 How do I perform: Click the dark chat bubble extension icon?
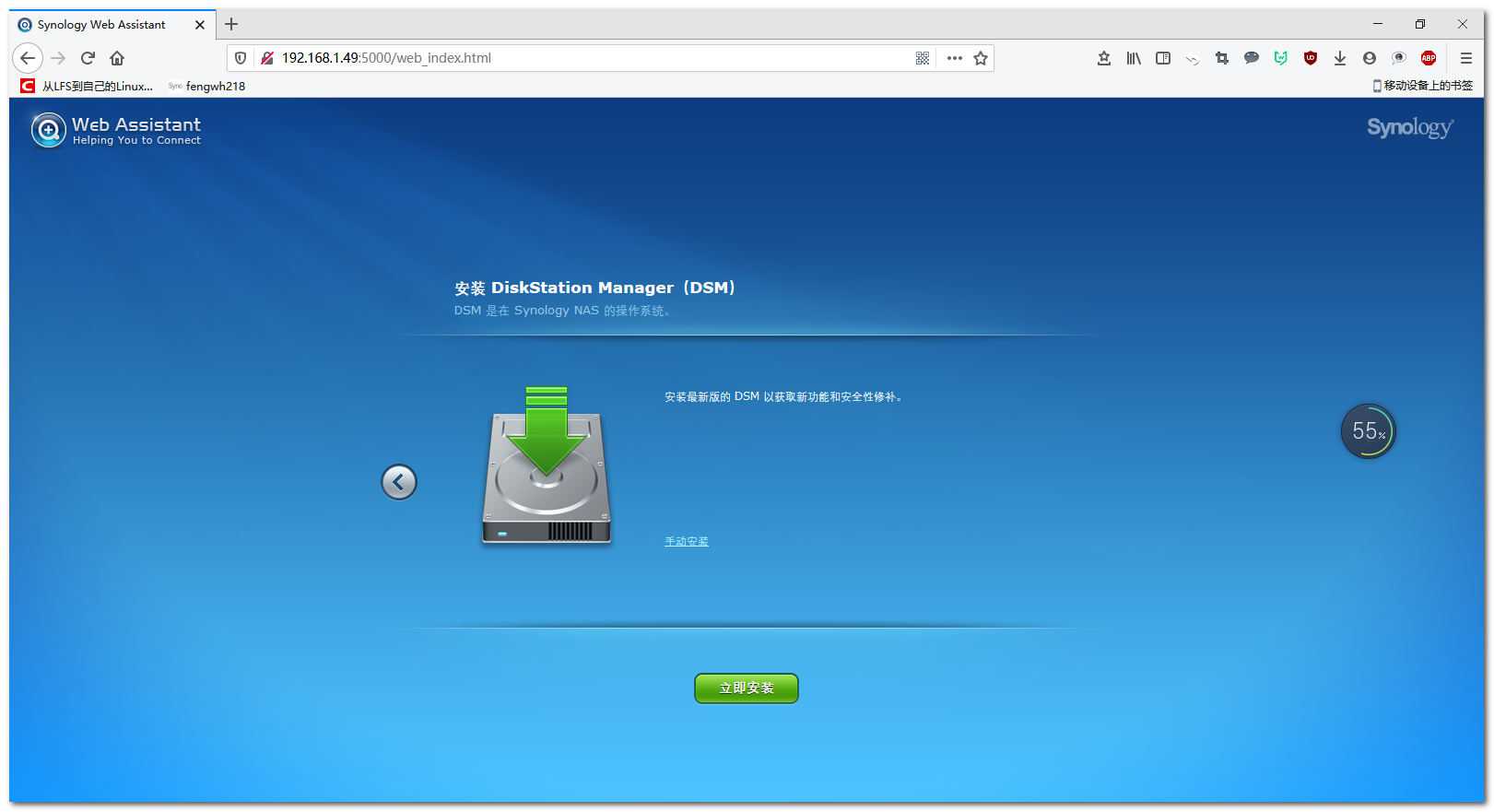(x=1252, y=58)
